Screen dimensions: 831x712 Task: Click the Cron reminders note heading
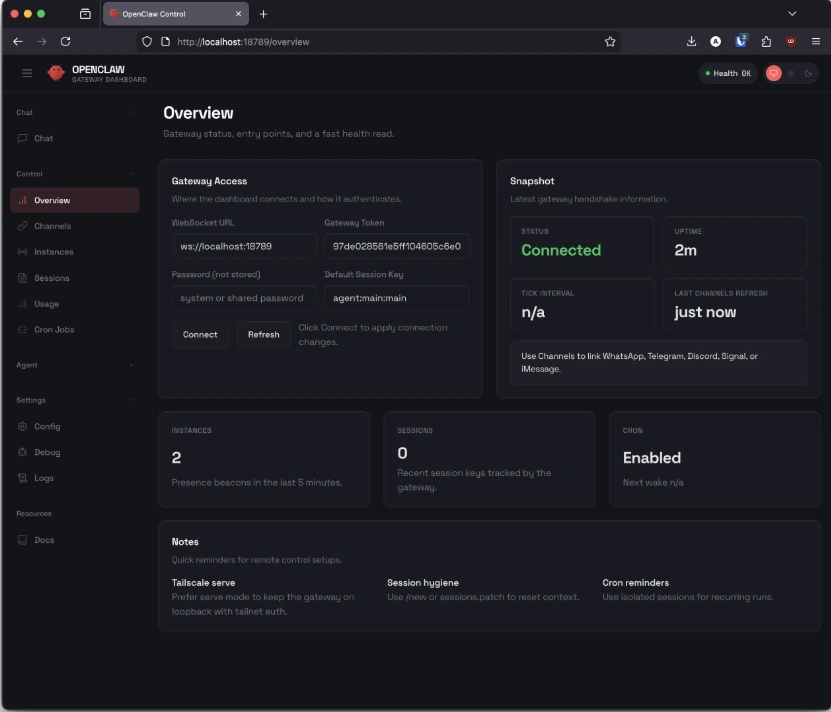[x=635, y=583]
